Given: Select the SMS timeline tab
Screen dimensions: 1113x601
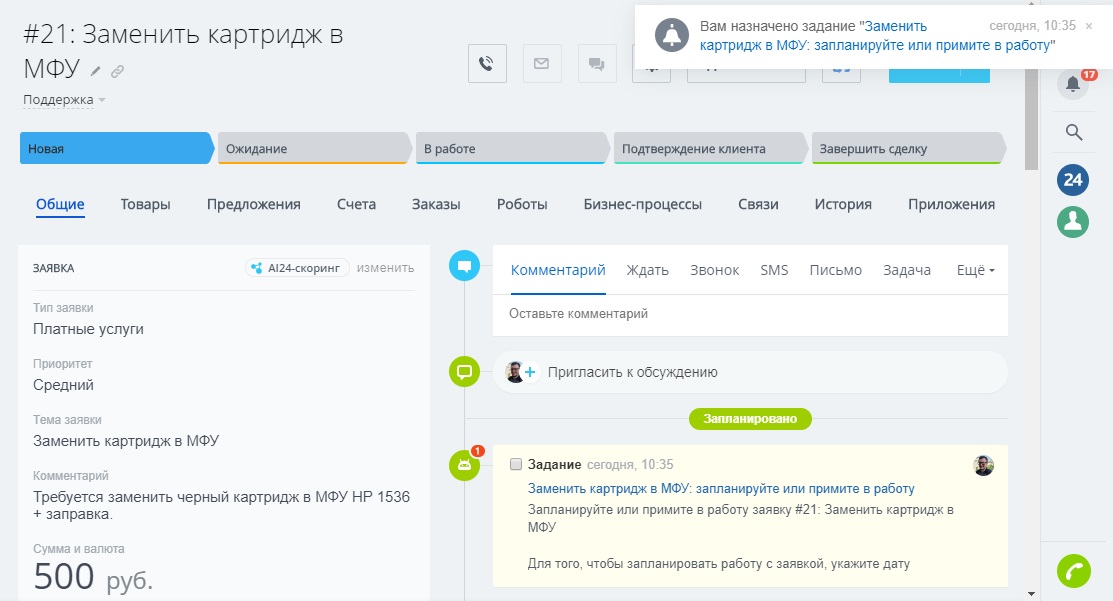Looking at the screenshot, I should 774,270.
